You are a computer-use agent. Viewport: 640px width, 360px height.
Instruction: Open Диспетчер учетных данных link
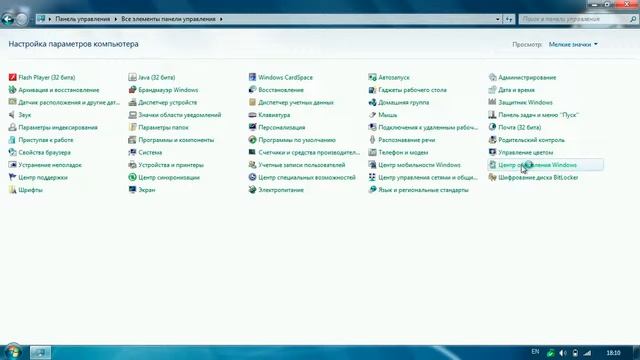point(296,102)
